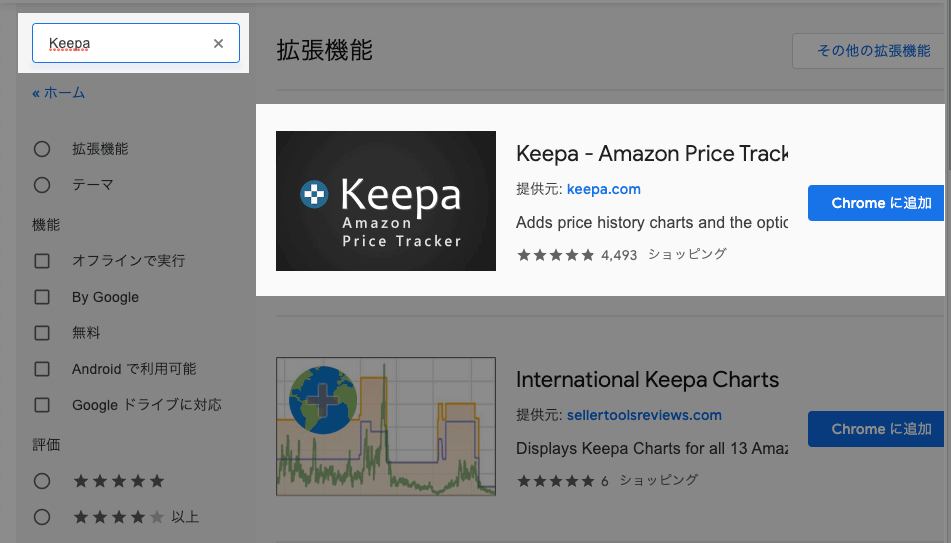Select the five-star rating radio button
Screen dimensions: 951x543
tap(42, 481)
